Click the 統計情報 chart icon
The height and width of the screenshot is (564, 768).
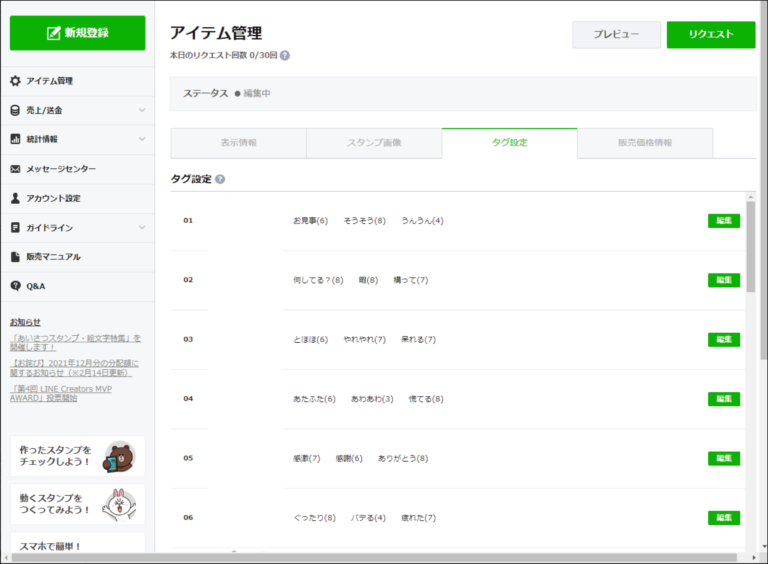point(16,139)
